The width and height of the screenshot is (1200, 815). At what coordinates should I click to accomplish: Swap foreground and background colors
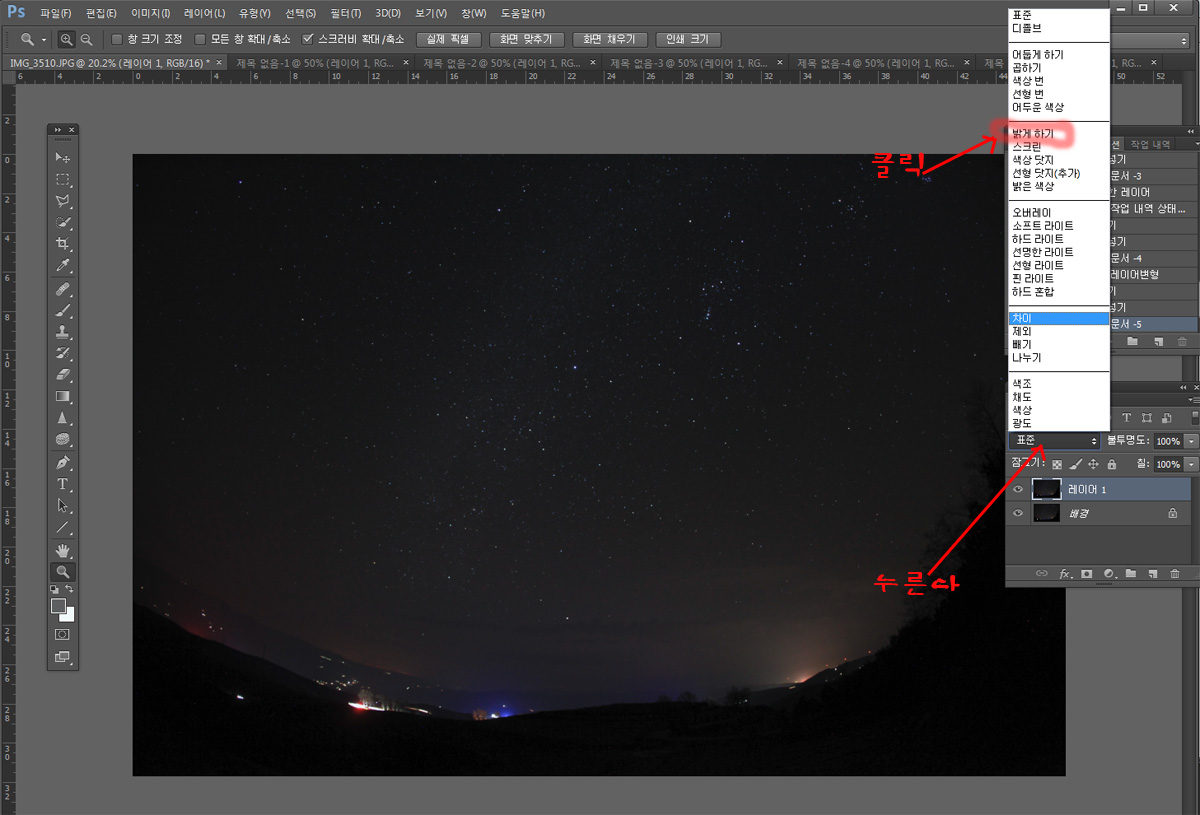click(x=70, y=591)
